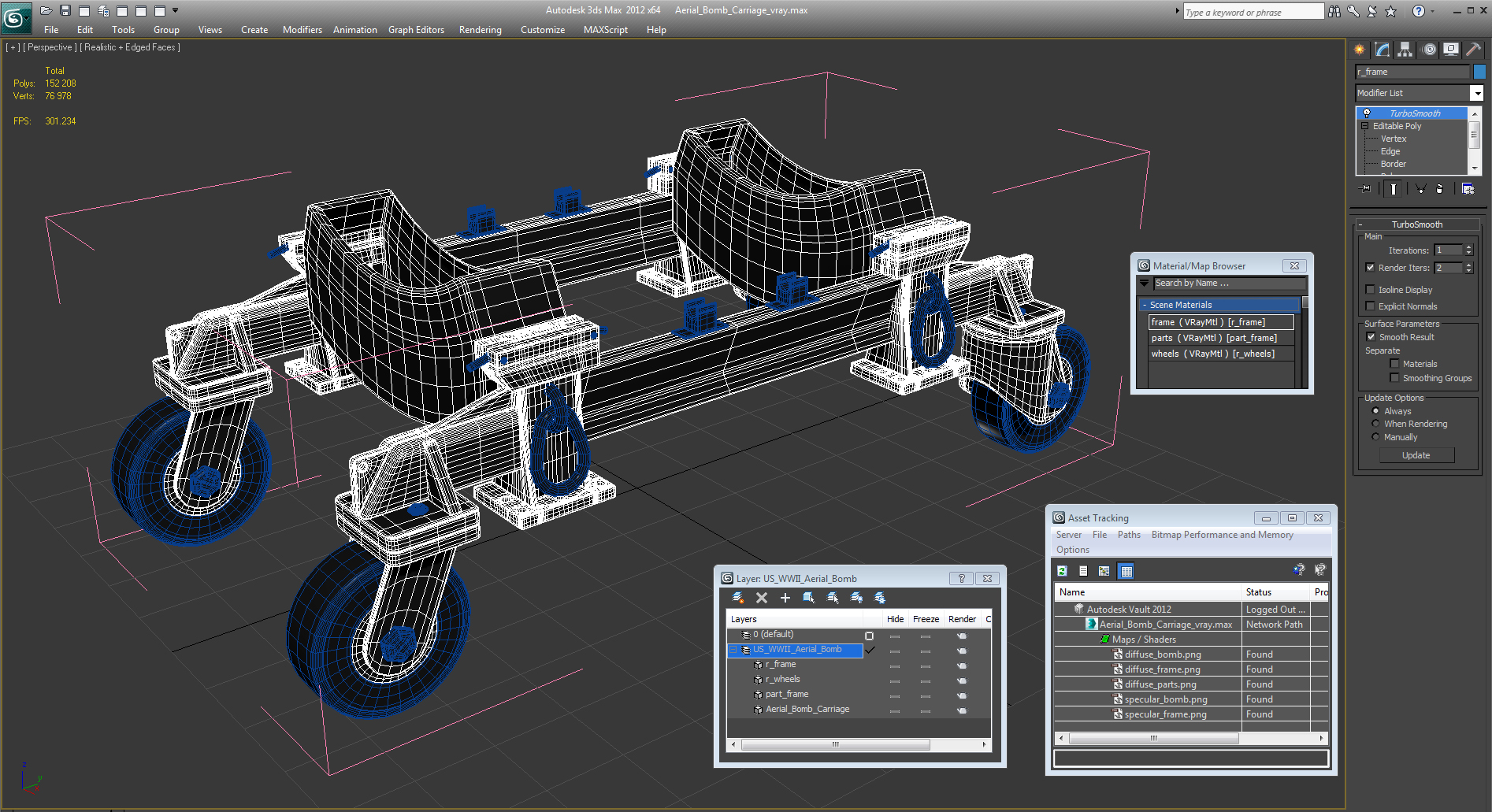
Task: Click the Save File toolbar icon
Action: [x=65, y=10]
